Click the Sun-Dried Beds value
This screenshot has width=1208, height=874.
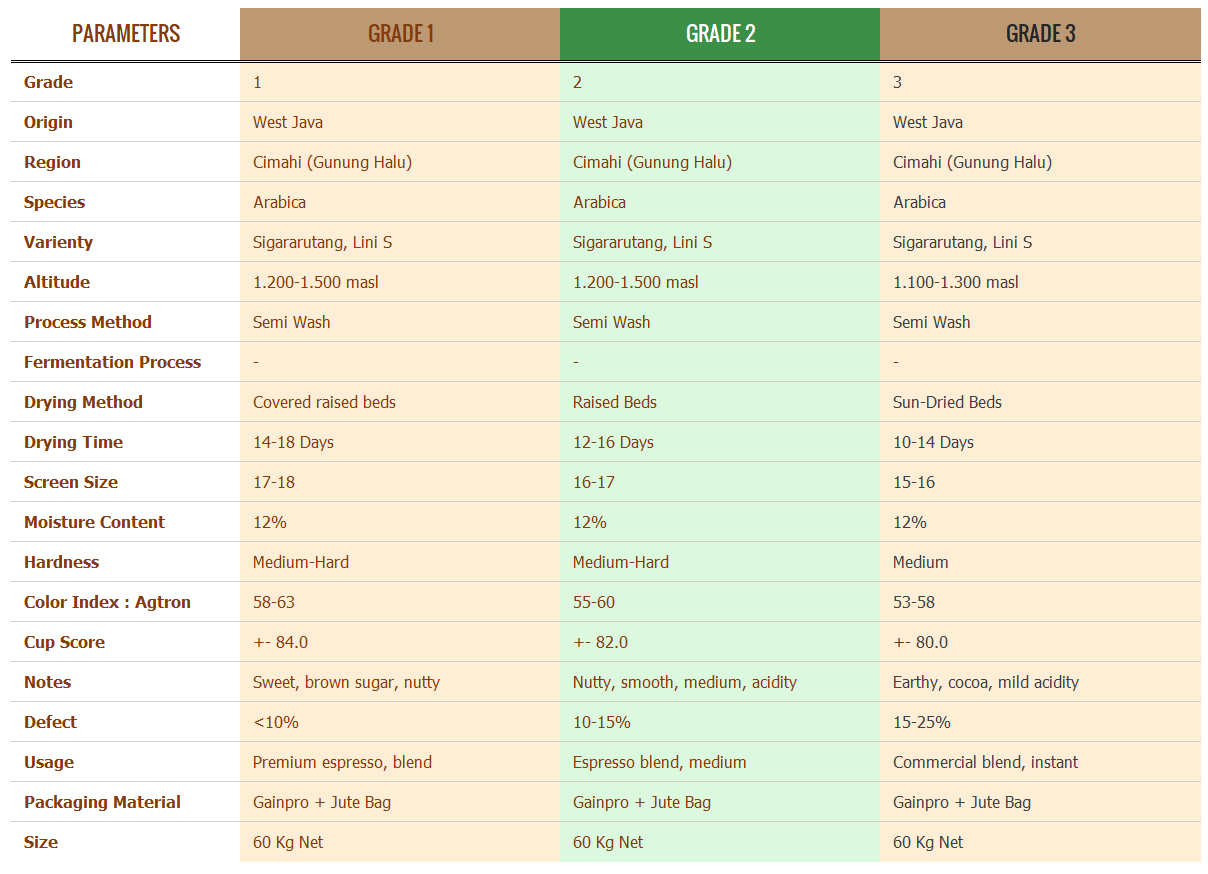[x=947, y=402]
